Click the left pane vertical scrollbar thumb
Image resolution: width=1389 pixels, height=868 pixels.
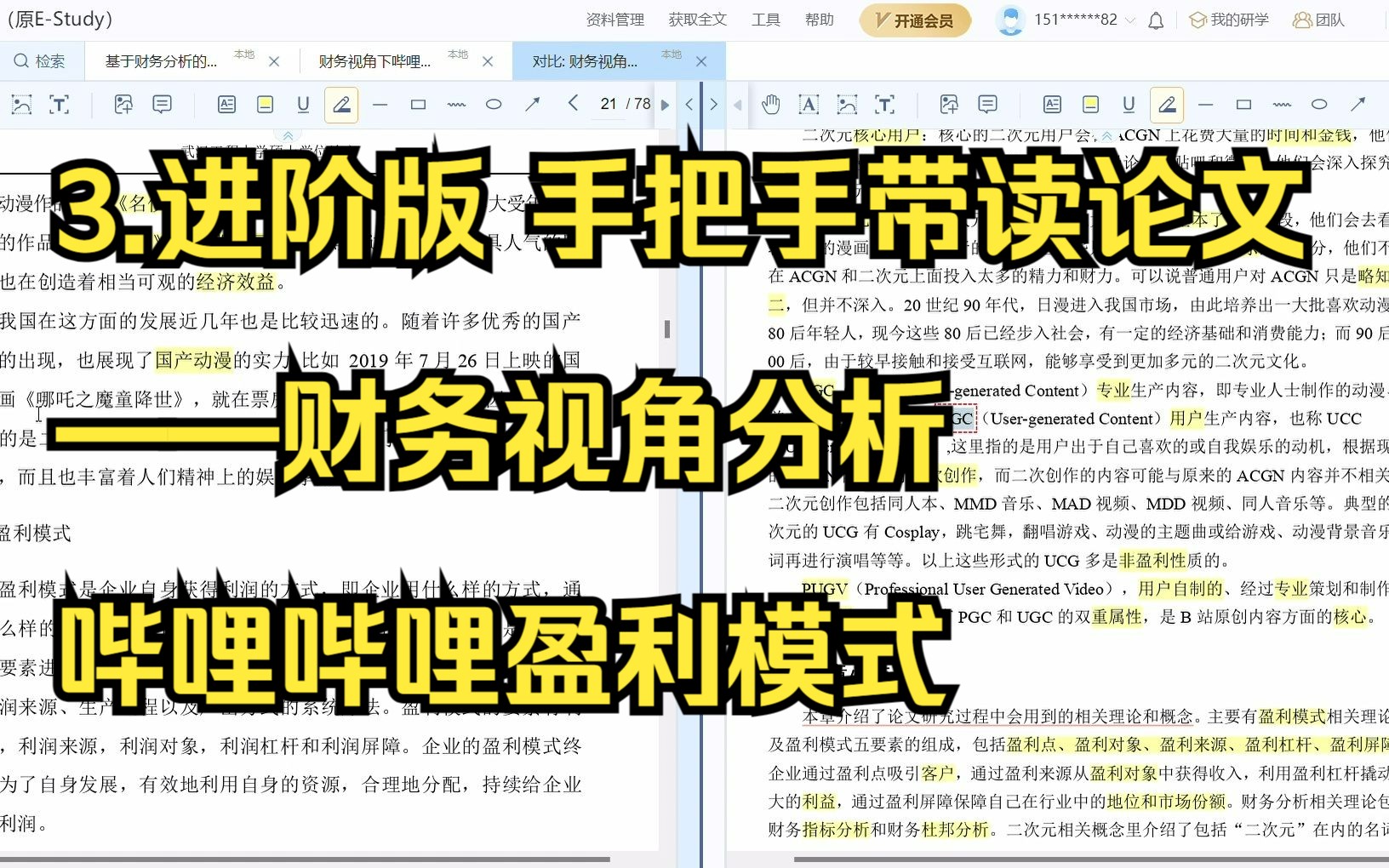667,328
